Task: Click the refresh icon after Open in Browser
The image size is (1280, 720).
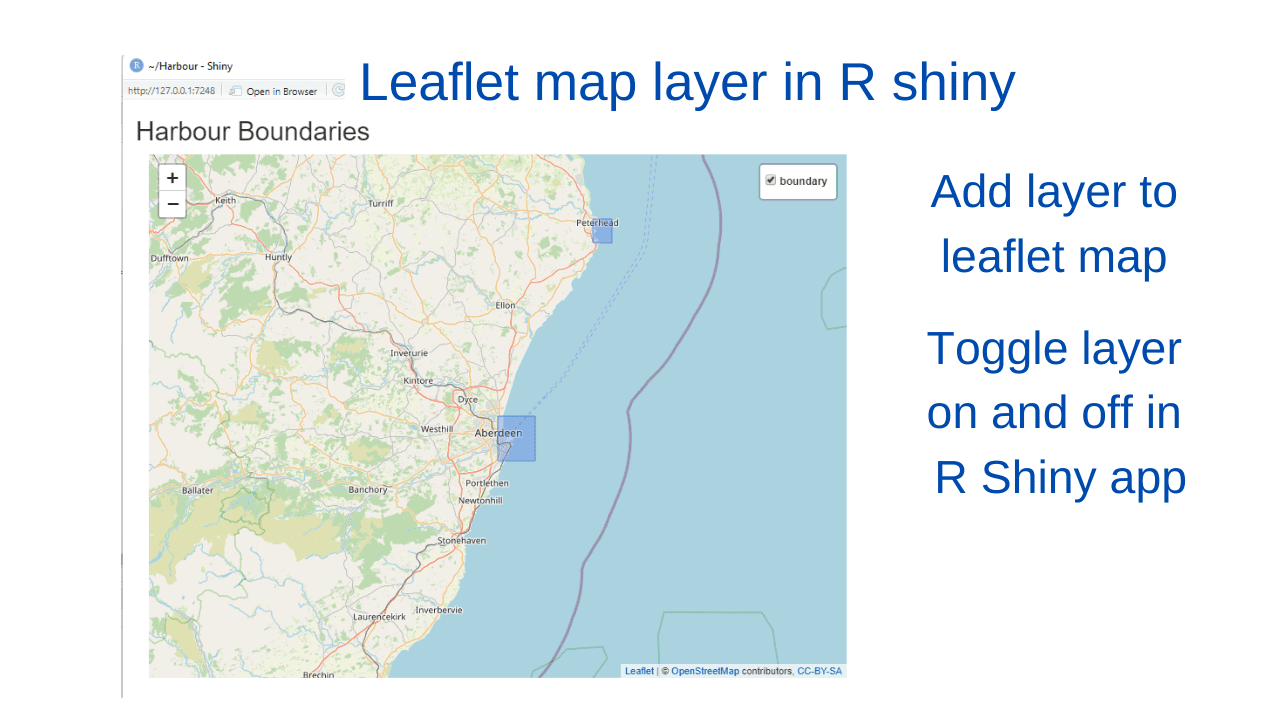Action: pyautogui.click(x=338, y=91)
